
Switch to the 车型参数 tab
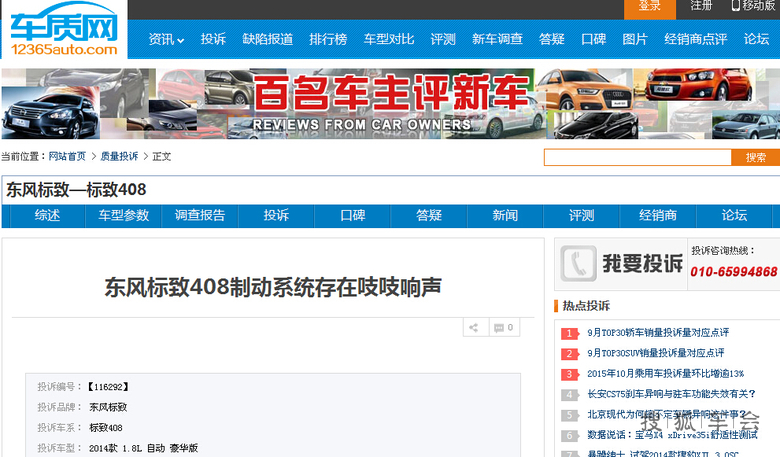123,216
